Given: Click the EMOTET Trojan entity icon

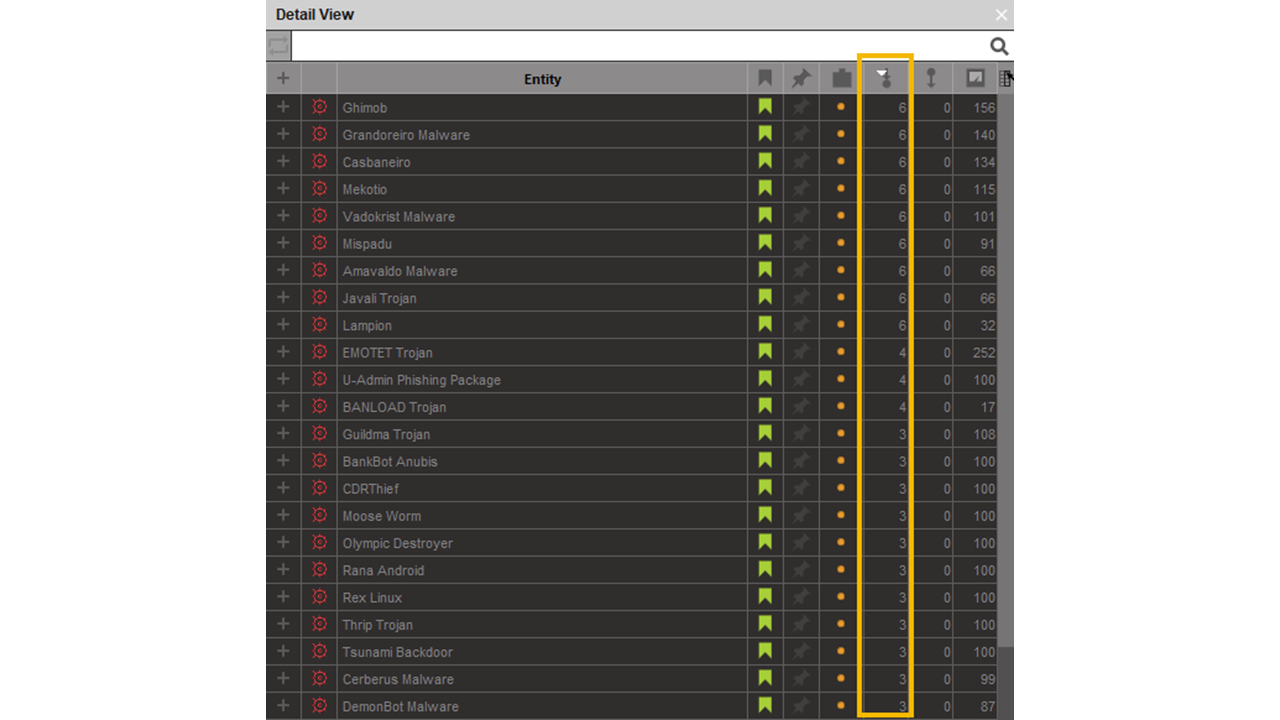Looking at the screenshot, I should click(319, 352).
